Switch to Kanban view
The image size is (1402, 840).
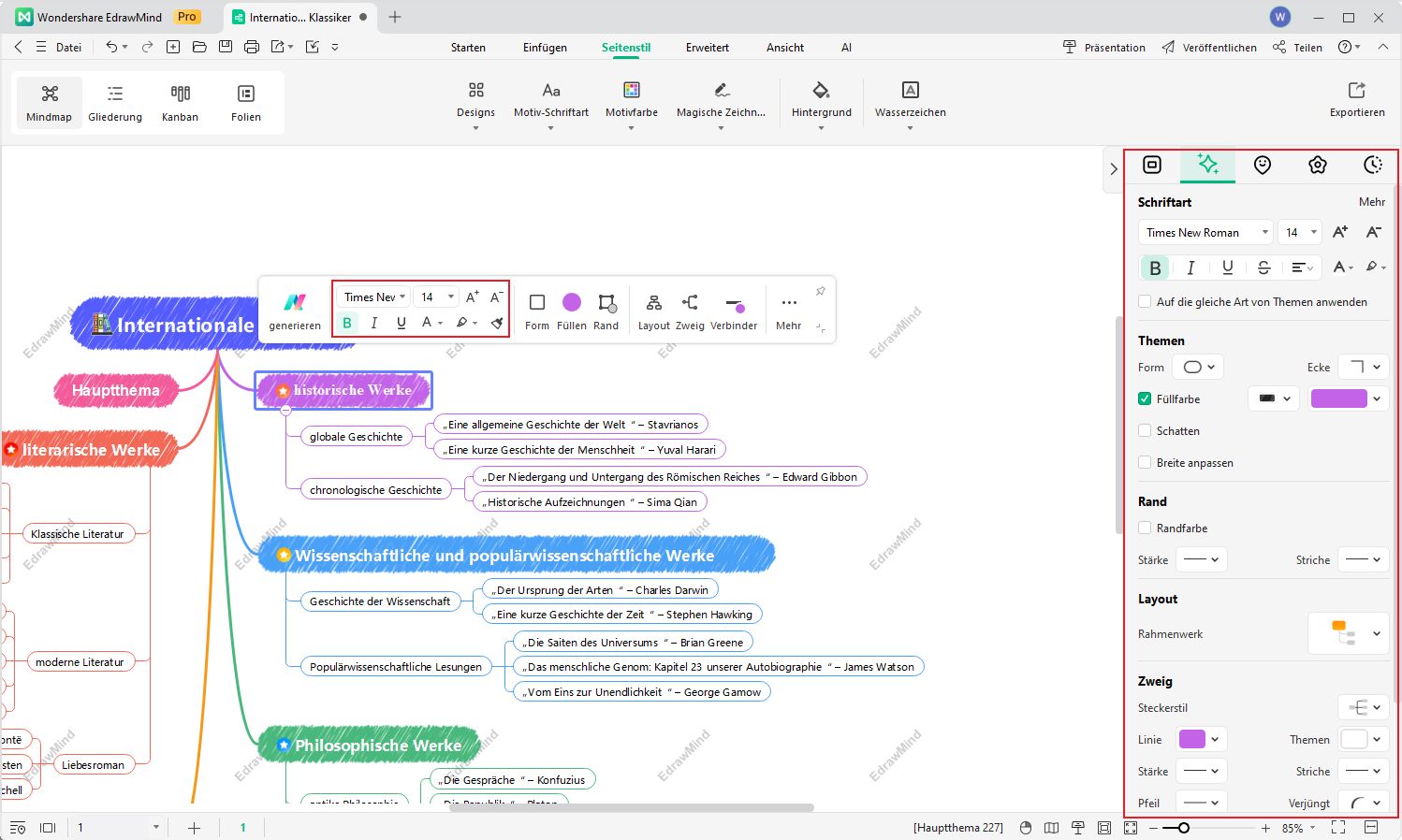click(x=180, y=101)
